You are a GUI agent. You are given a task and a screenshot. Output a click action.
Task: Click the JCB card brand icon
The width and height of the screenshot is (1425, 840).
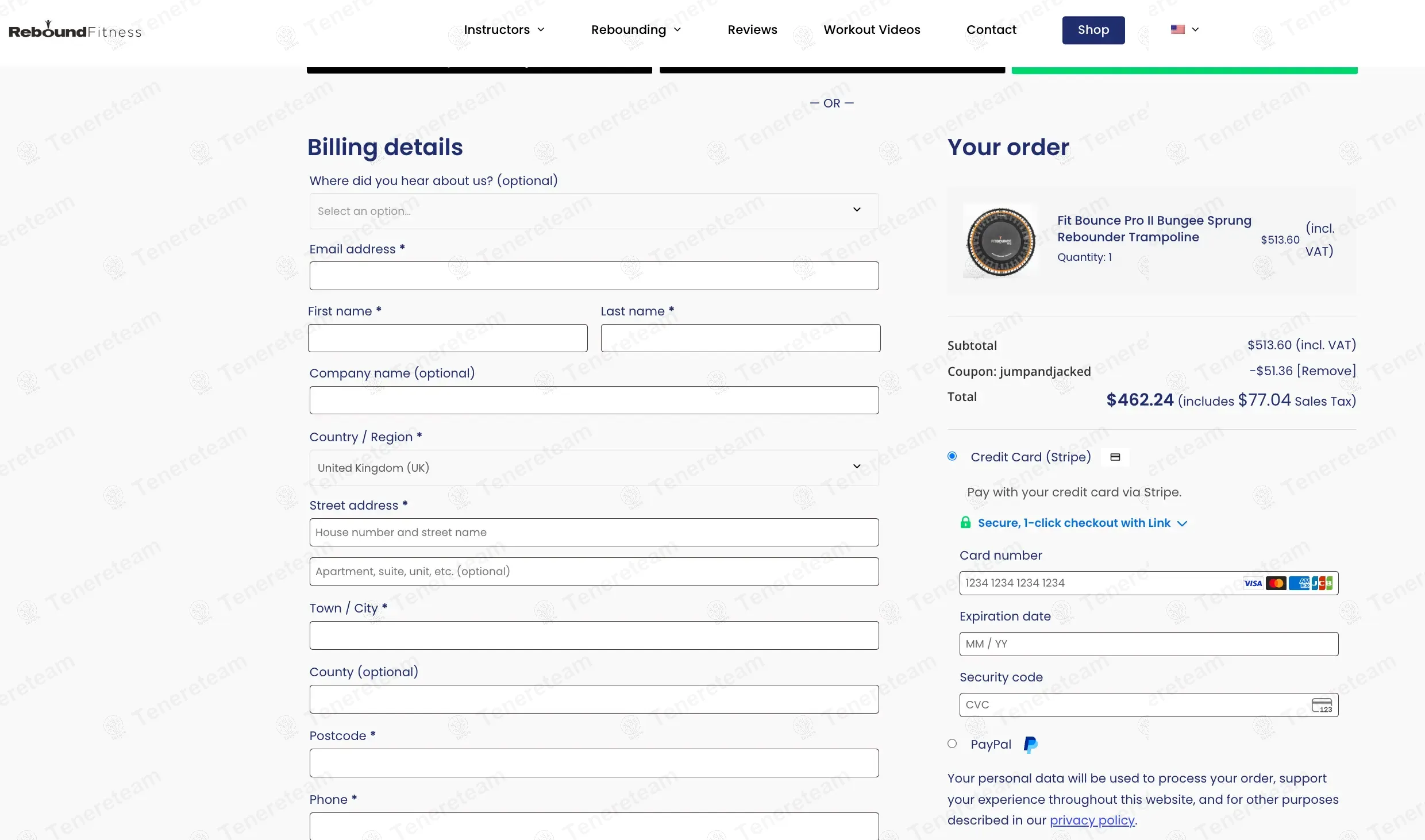(x=1322, y=583)
